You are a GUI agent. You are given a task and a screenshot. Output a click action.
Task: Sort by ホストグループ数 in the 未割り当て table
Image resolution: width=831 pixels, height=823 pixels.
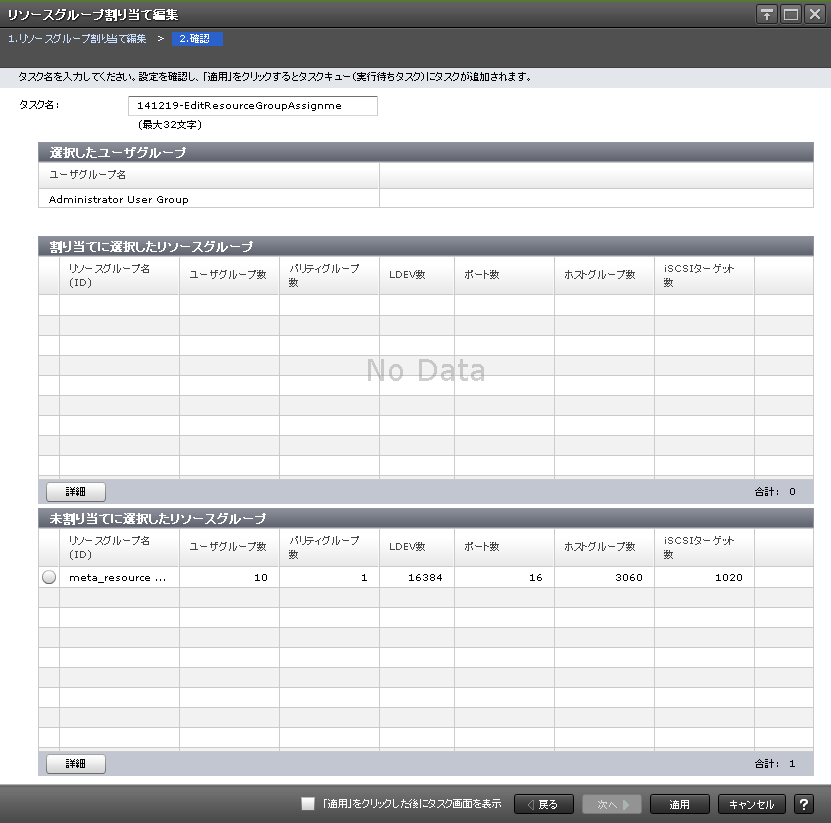603,547
